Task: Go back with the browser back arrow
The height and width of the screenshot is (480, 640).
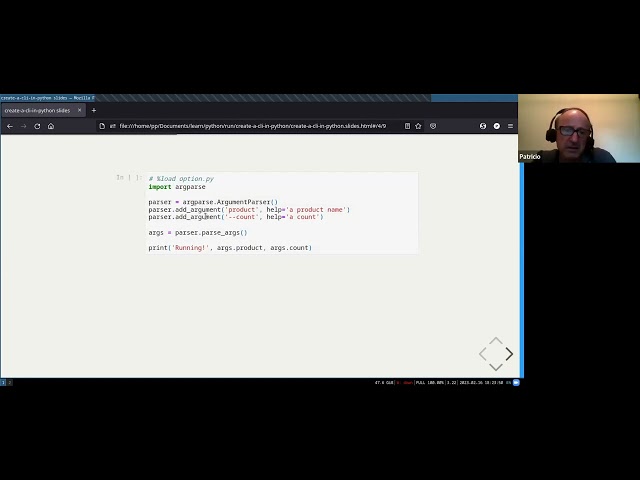Action: [x=10, y=126]
